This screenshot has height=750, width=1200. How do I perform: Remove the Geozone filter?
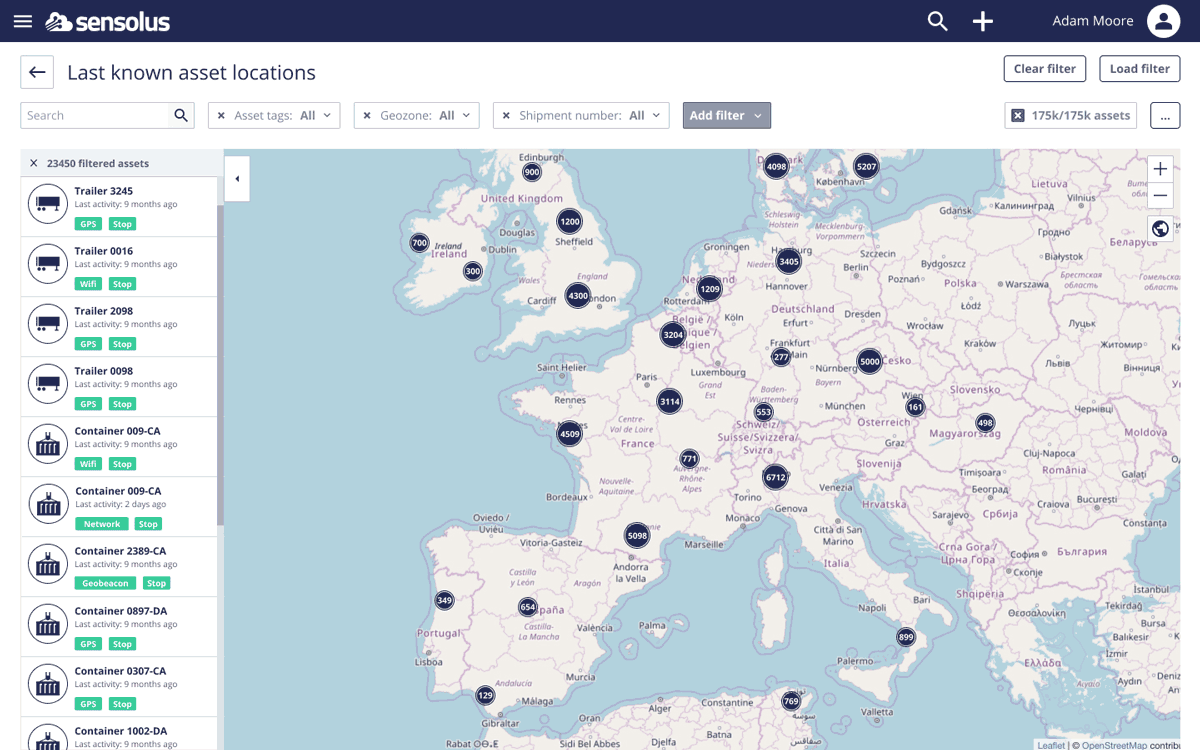(367, 116)
